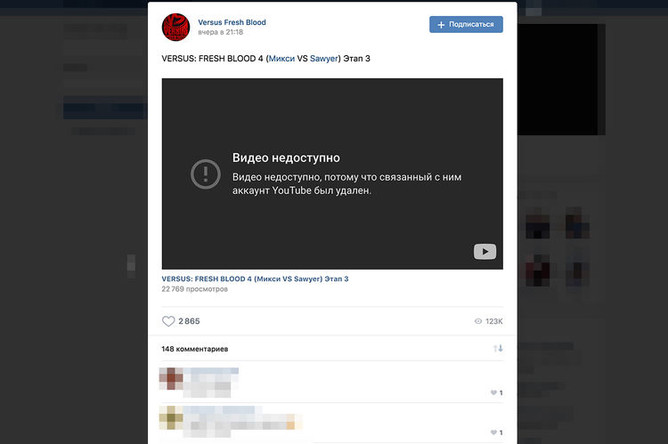Like the post with the heart icon

(x=168, y=321)
